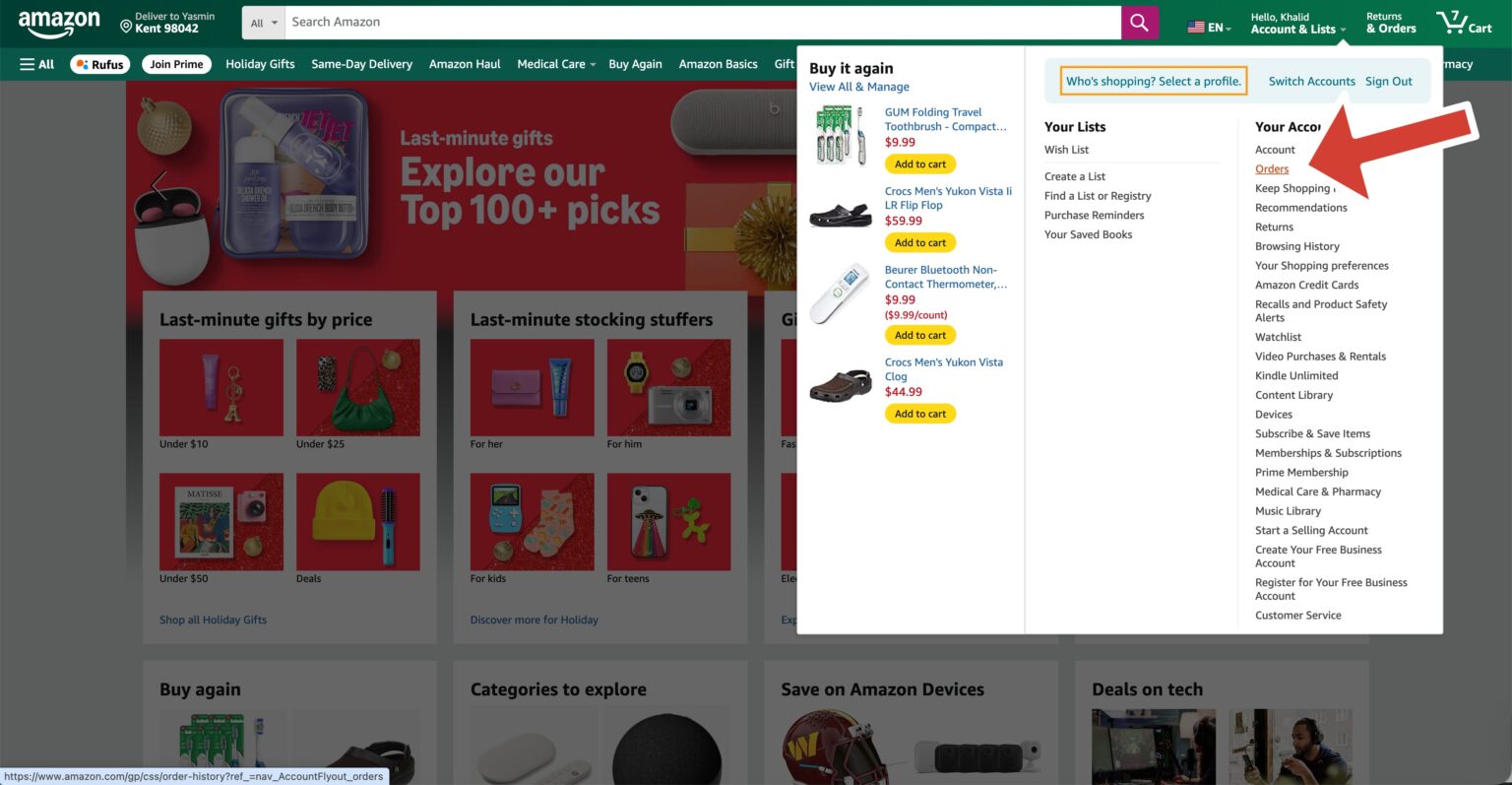Add Beurer thermometer to cart
This screenshot has width=1512, height=785.
[x=920, y=336]
